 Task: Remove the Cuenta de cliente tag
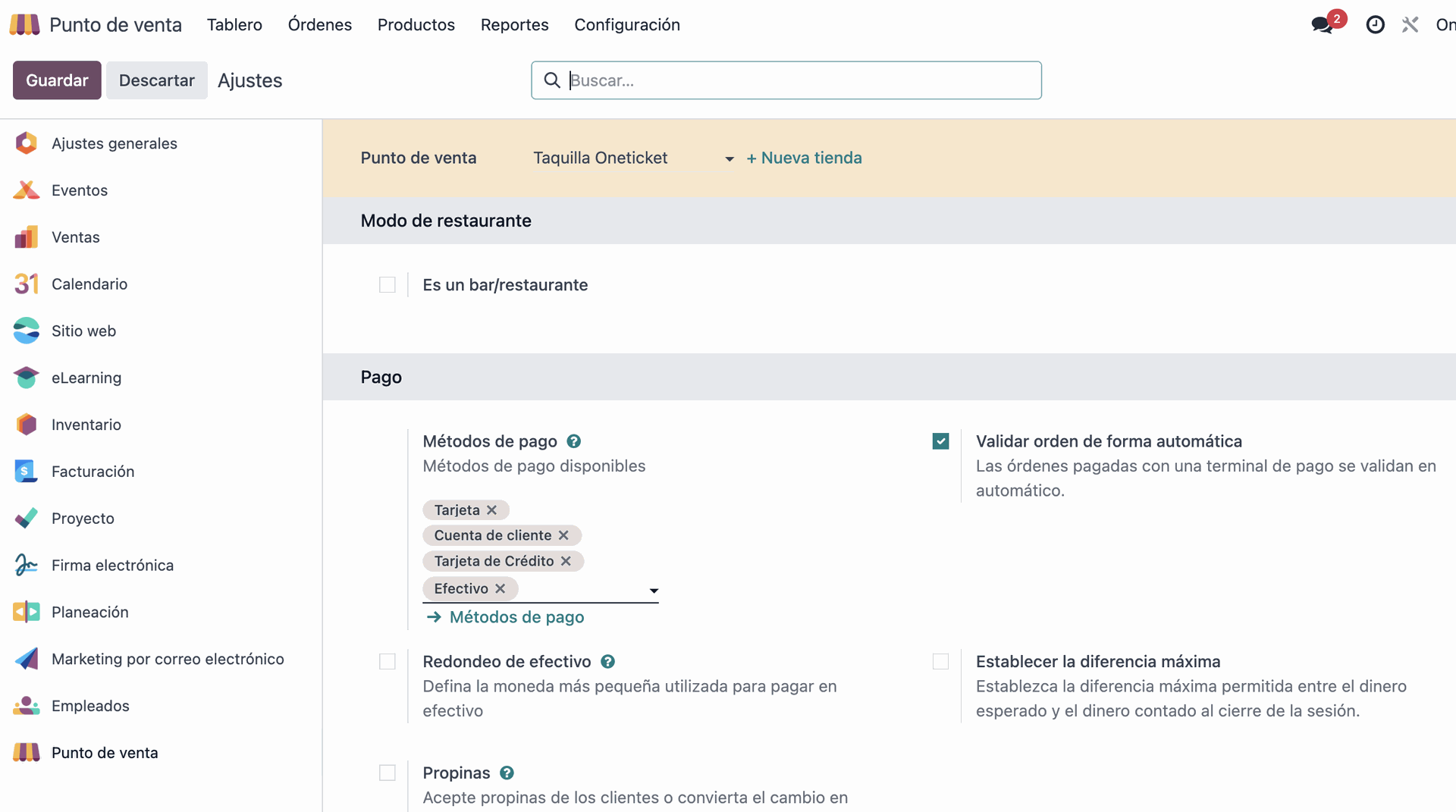(563, 535)
